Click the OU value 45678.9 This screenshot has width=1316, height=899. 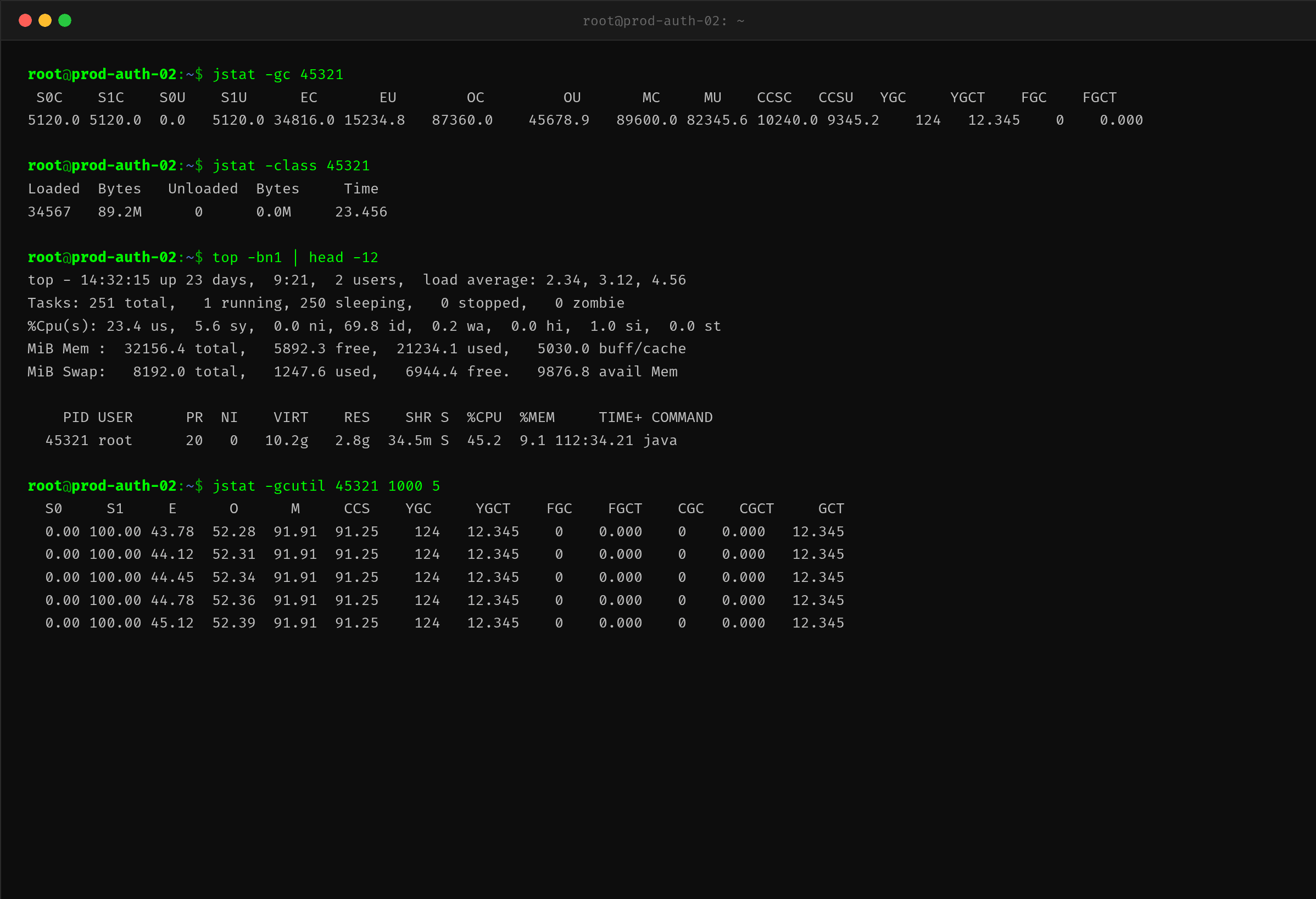559,120
